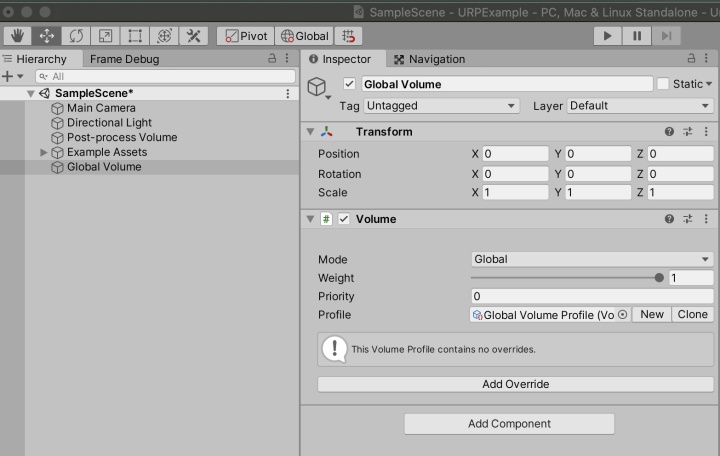Click the Priority field

[592, 296]
